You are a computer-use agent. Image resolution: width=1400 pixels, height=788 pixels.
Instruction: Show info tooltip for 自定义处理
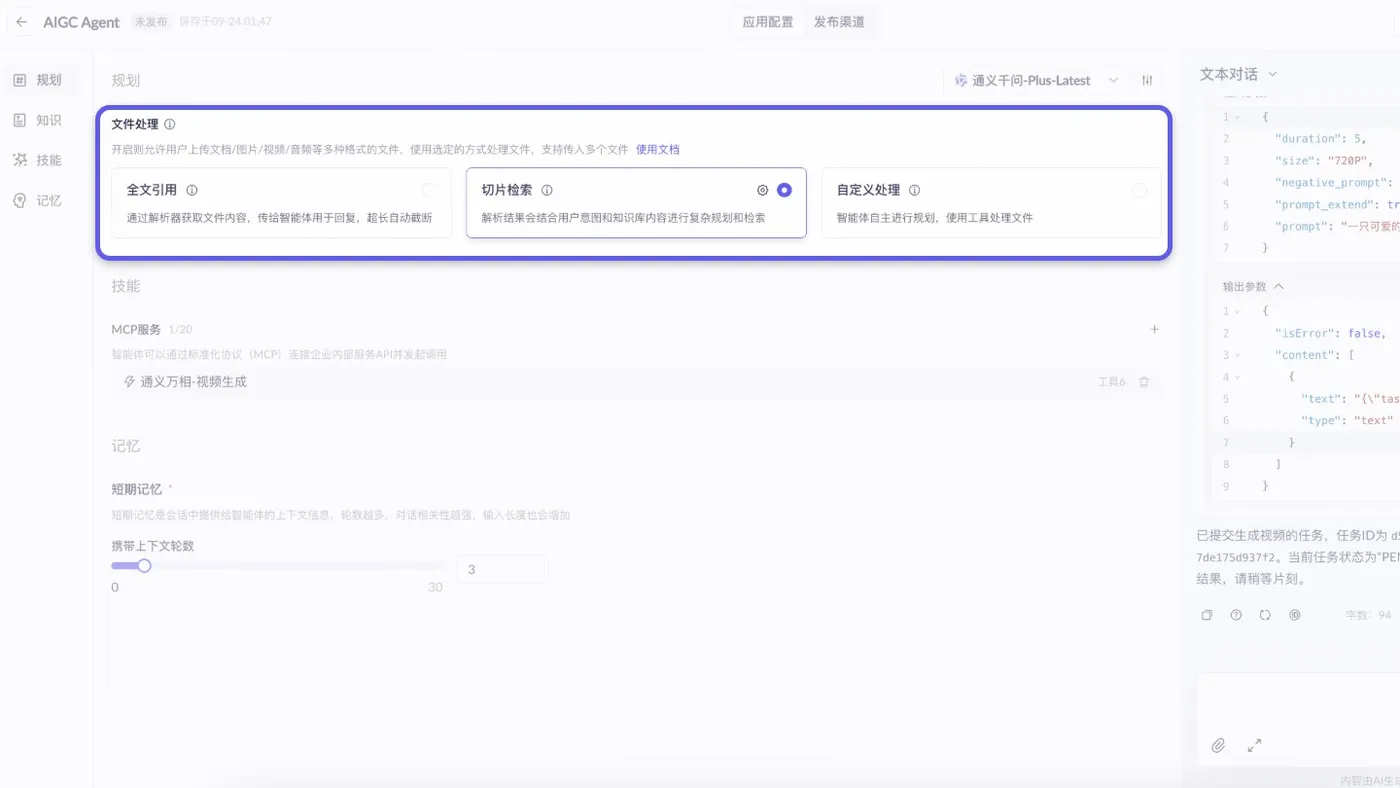point(914,190)
